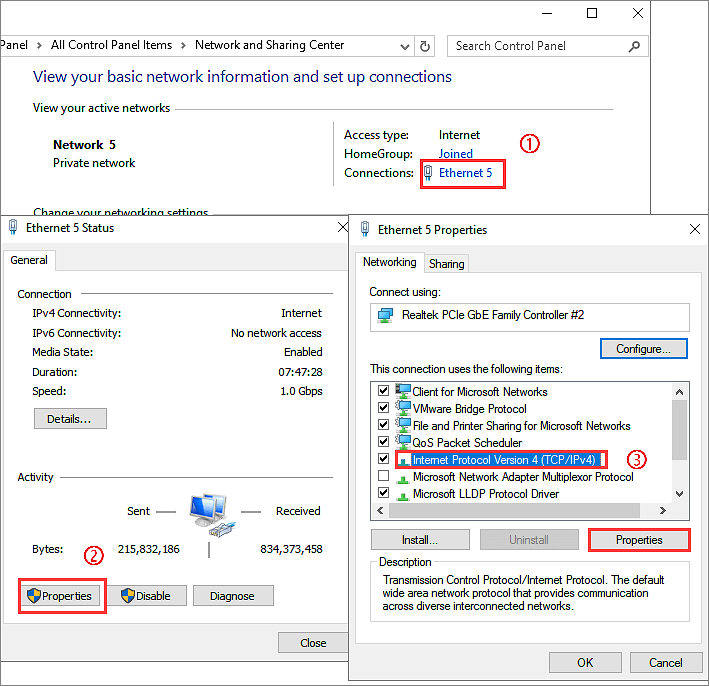Screen dimensions: 709x686
Task: Open the Joined HomeGroup link
Action: point(456,154)
